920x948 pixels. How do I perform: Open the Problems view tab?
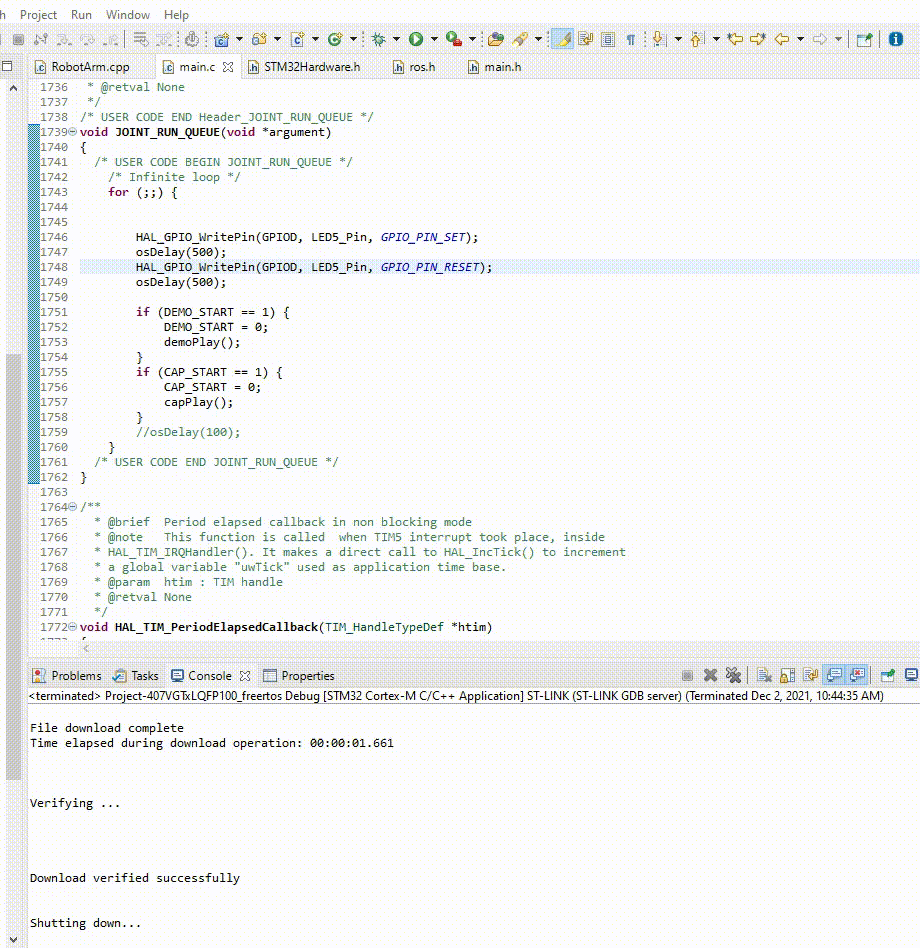click(66, 676)
